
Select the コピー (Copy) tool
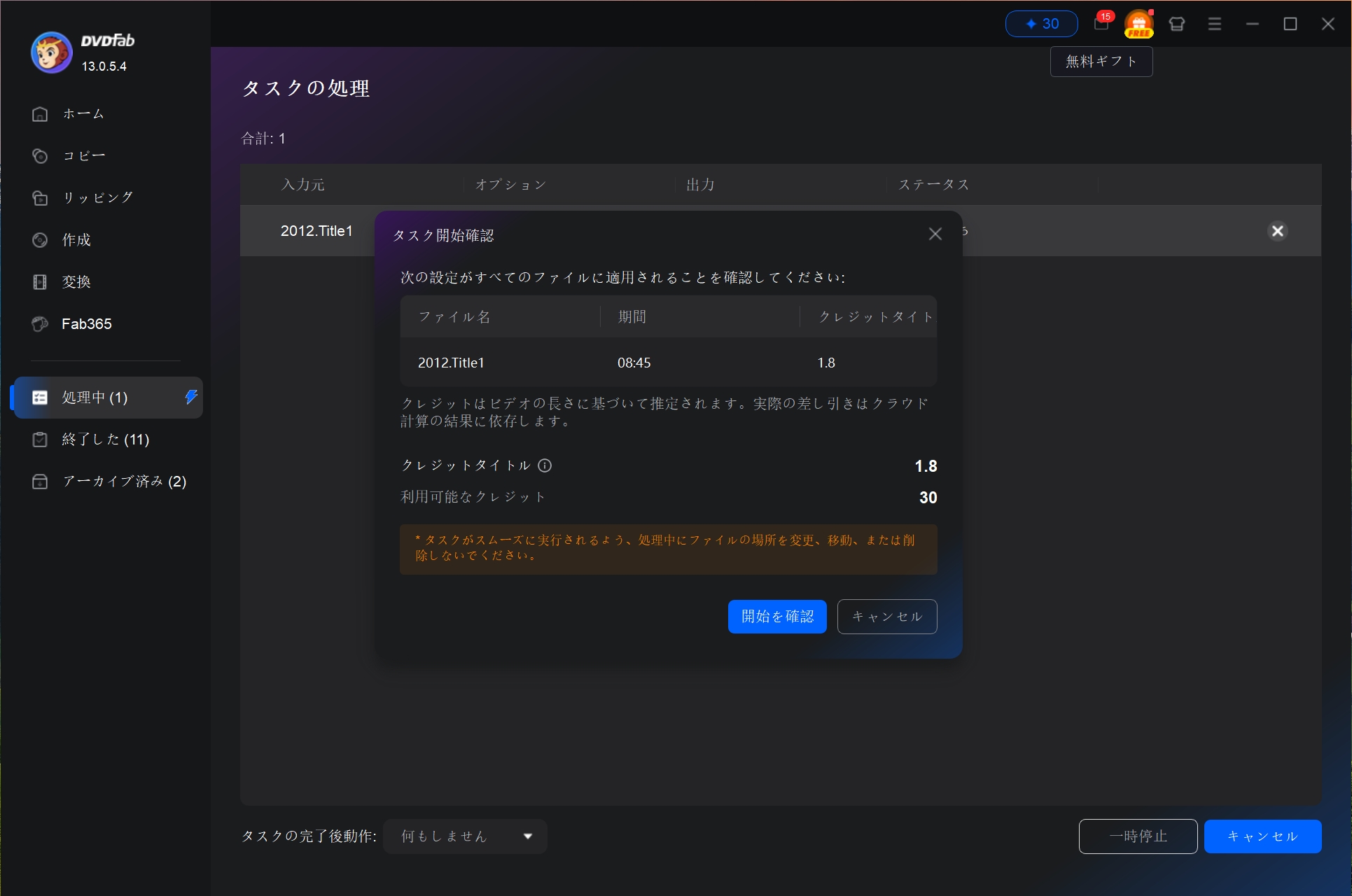(x=83, y=155)
